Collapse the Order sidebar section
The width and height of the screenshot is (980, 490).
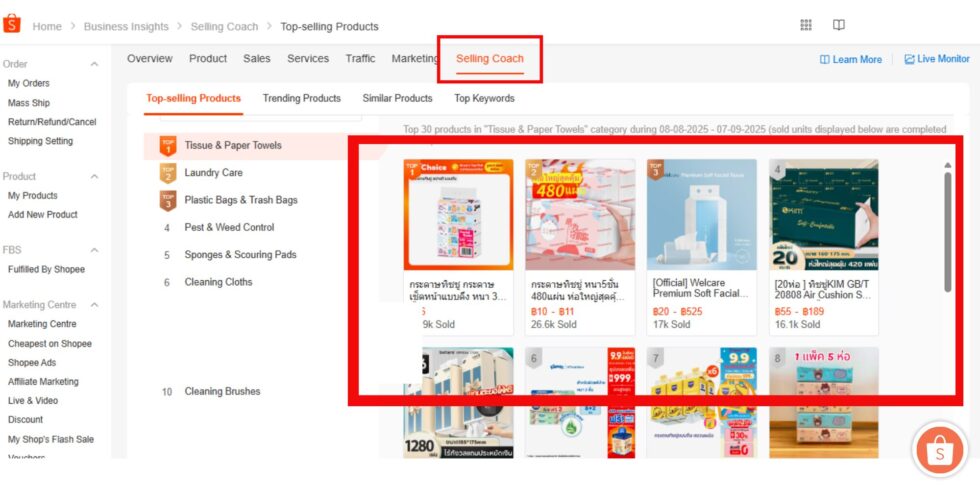pos(94,64)
